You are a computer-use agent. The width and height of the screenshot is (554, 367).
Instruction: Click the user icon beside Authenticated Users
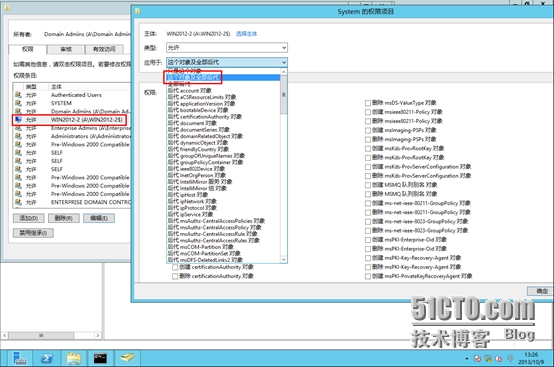[18, 95]
